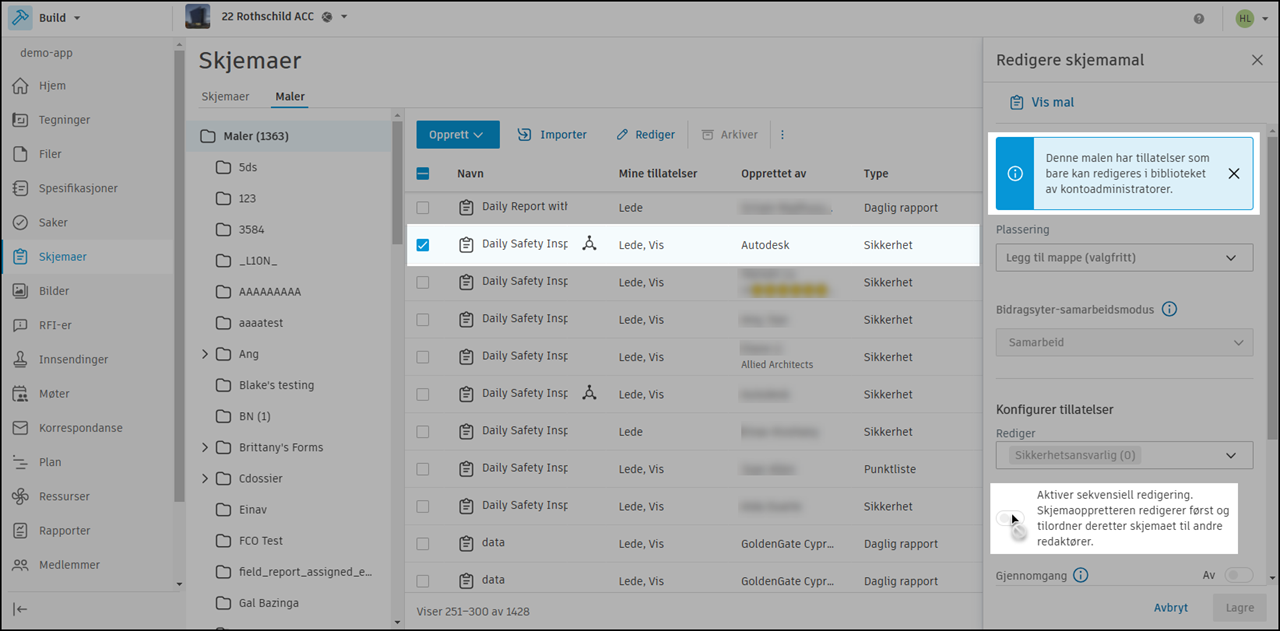Open the HL user avatar menu
Viewport: 1280px width, 631px height.
(x=1244, y=18)
